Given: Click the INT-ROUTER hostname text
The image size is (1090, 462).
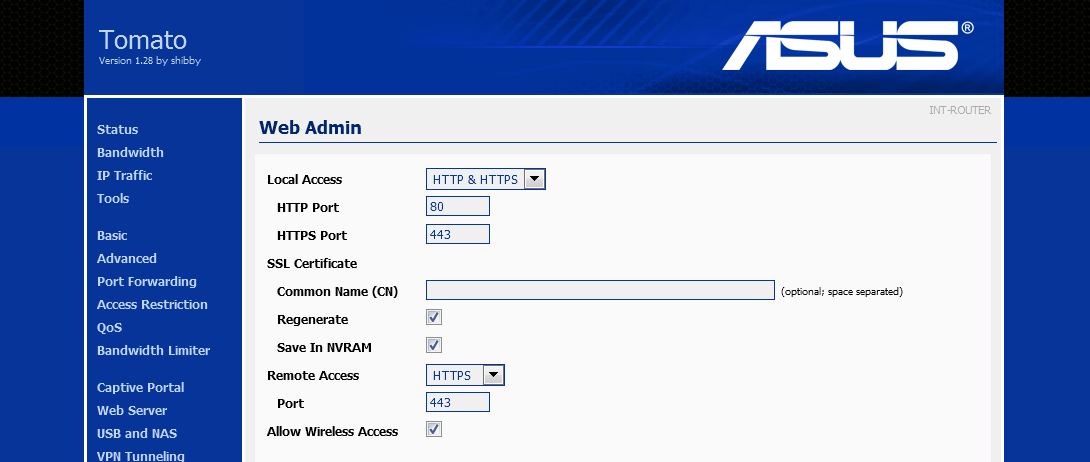Looking at the screenshot, I should pyautogui.click(x=960, y=110).
